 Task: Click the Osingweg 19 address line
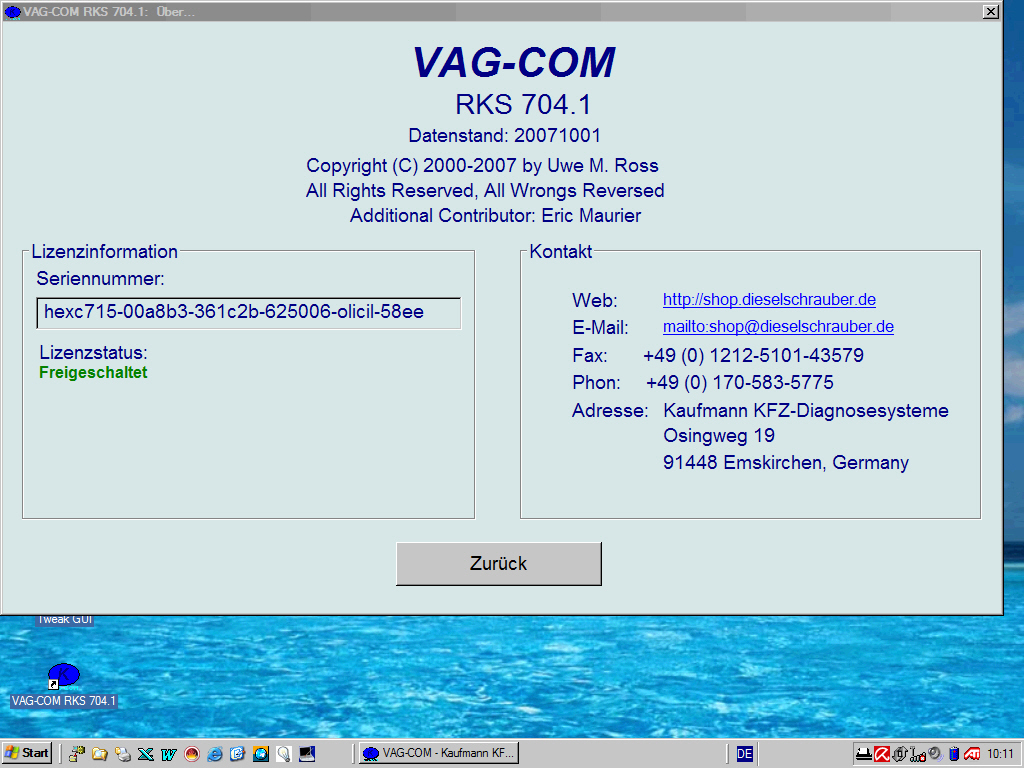tap(719, 436)
